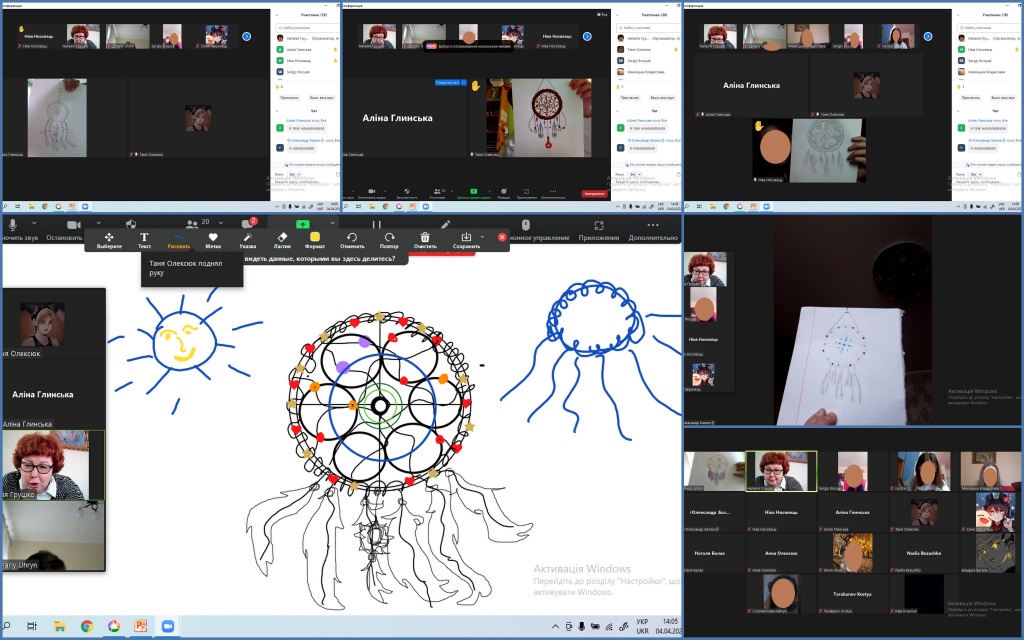1024x640 pixels.
Task: Click Найти участника search in top-middle window
Action: [648, 27]
